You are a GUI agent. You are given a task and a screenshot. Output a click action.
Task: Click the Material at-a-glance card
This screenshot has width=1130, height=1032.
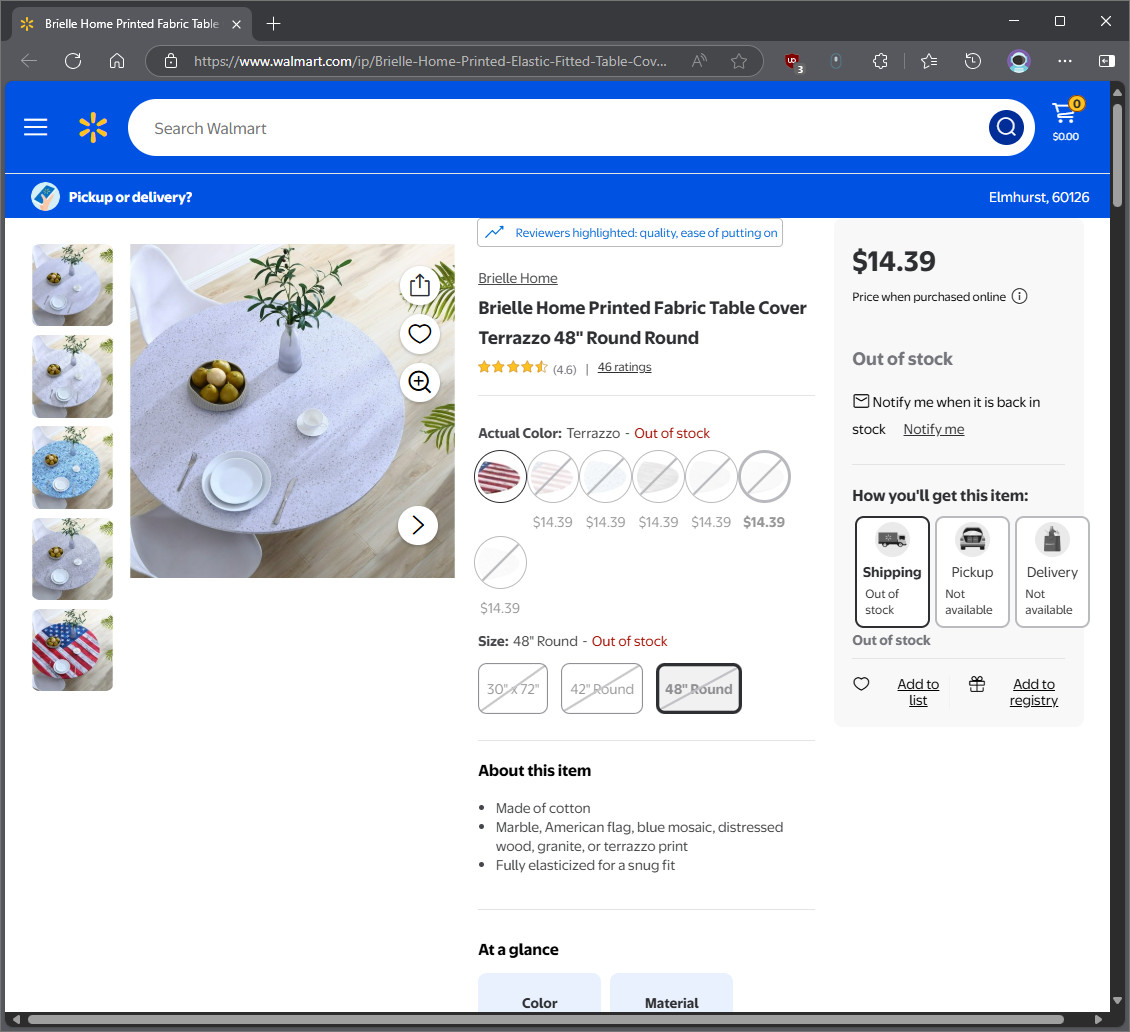[671, 994]
